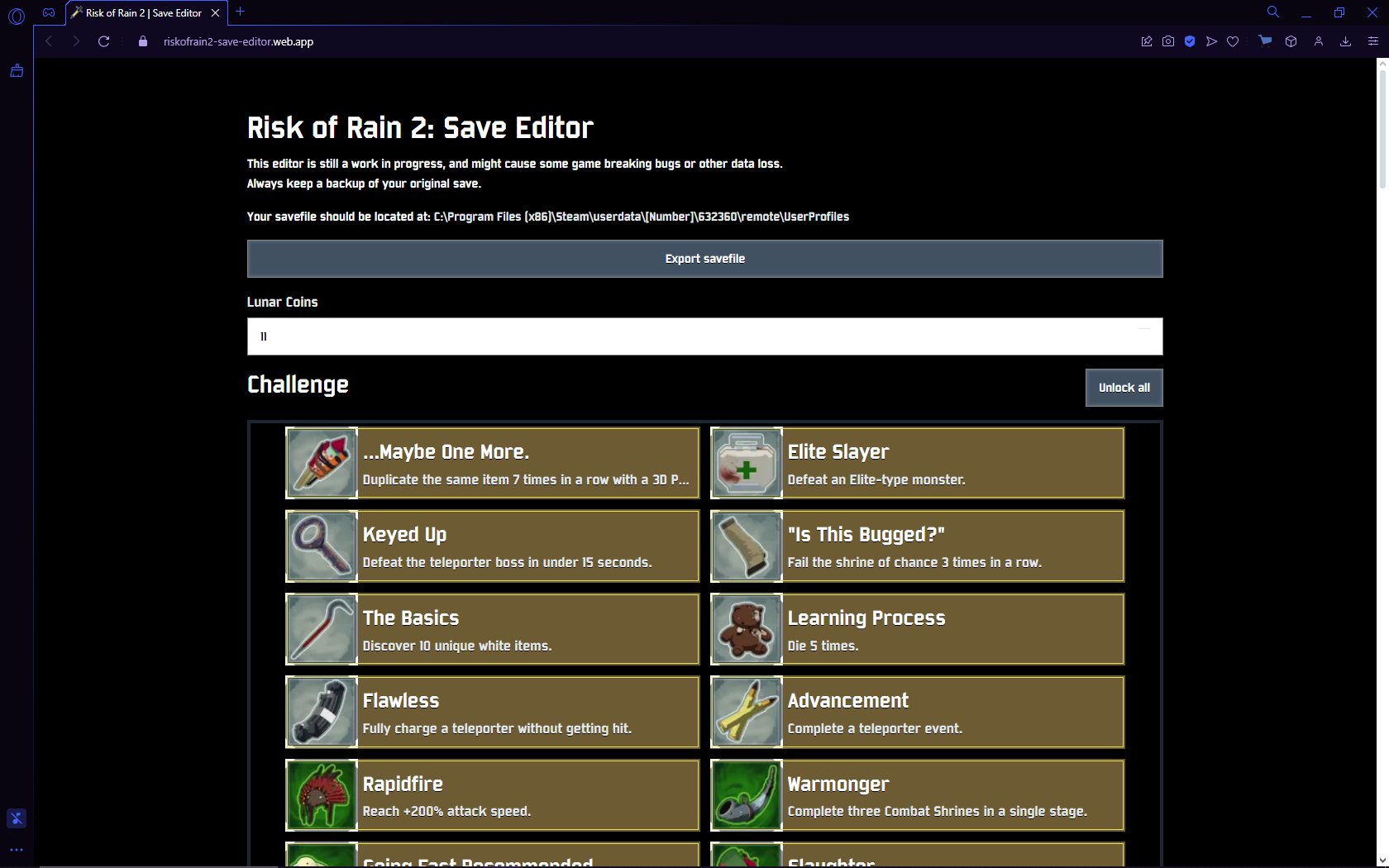Open My Flow with the paper plane icon
The width and height of the screenshot is (1389, 868).
point(1211,41)
